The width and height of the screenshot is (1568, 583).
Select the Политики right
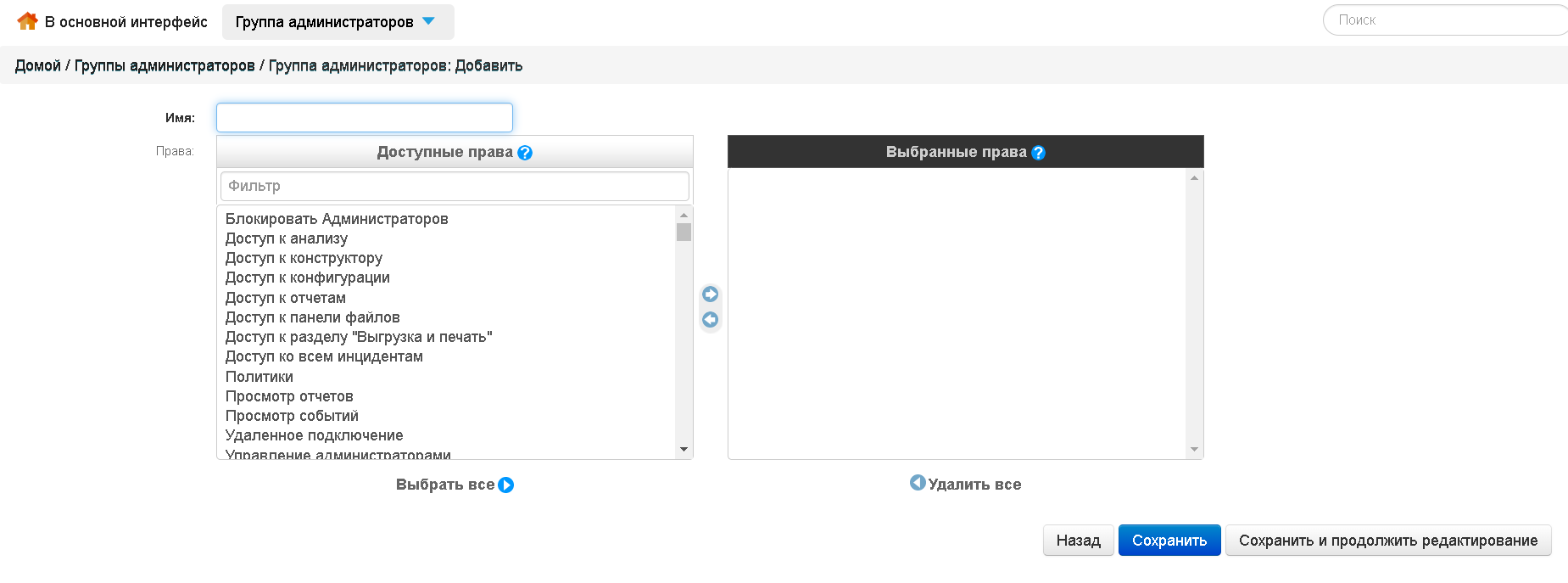point(259,377)
